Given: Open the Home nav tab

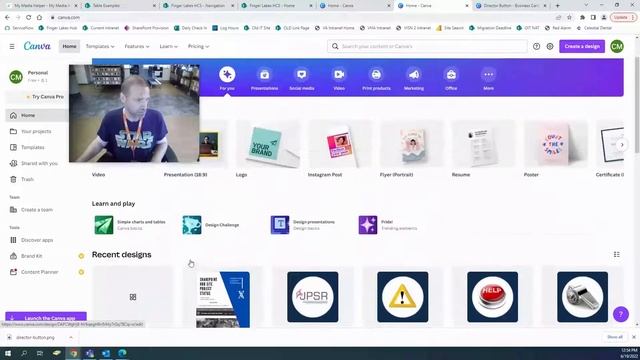Looking at the screenshot, I should tap(69, 47).
